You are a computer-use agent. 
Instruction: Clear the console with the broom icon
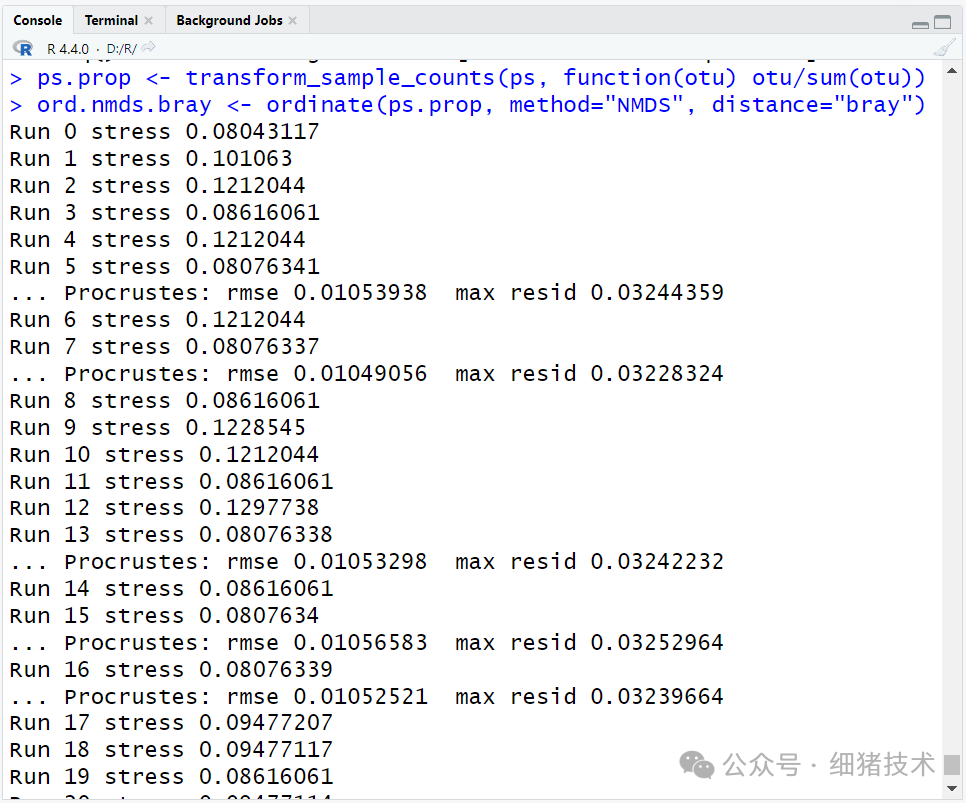(943, 48)
